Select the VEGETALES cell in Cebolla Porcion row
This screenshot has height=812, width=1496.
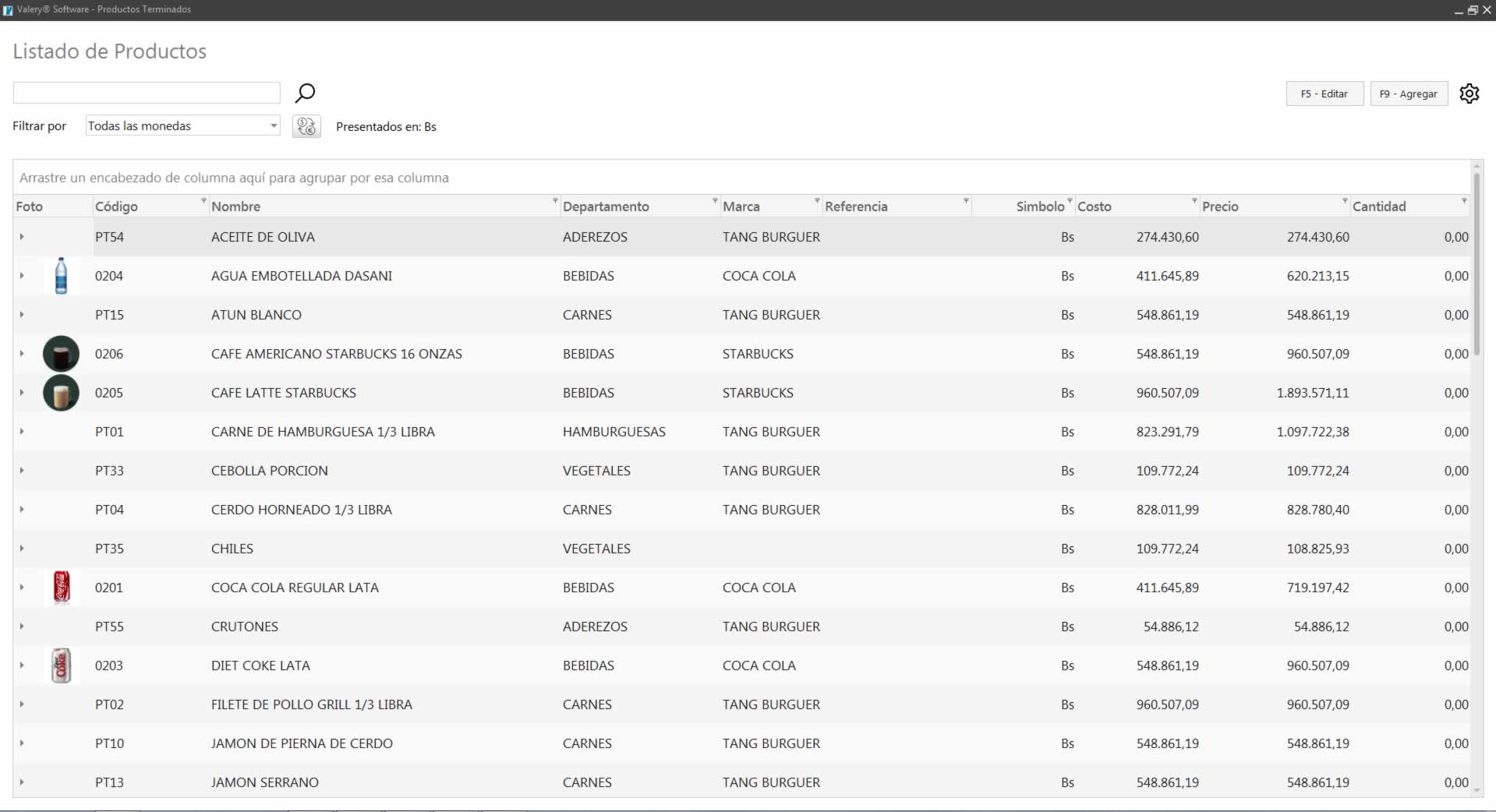coord(596,471)
